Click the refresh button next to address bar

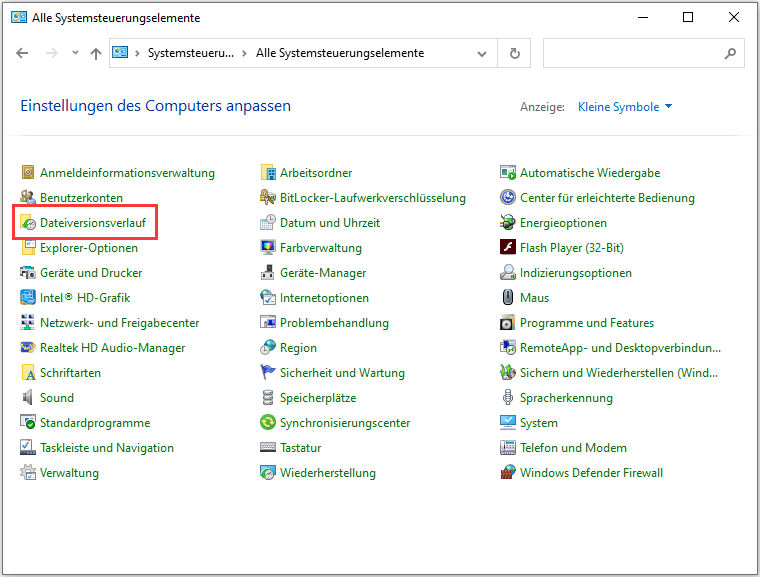[514, 53]
